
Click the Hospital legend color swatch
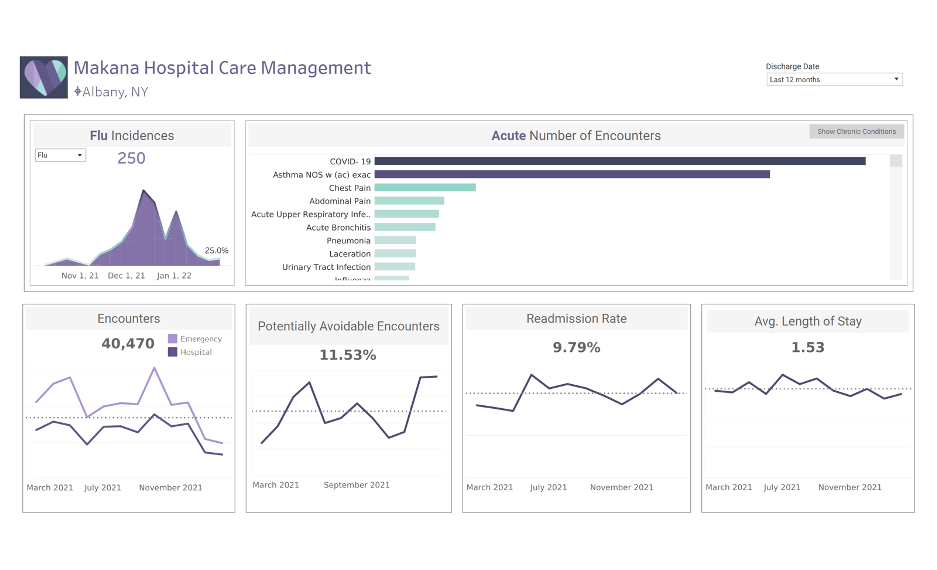[173, 352]
